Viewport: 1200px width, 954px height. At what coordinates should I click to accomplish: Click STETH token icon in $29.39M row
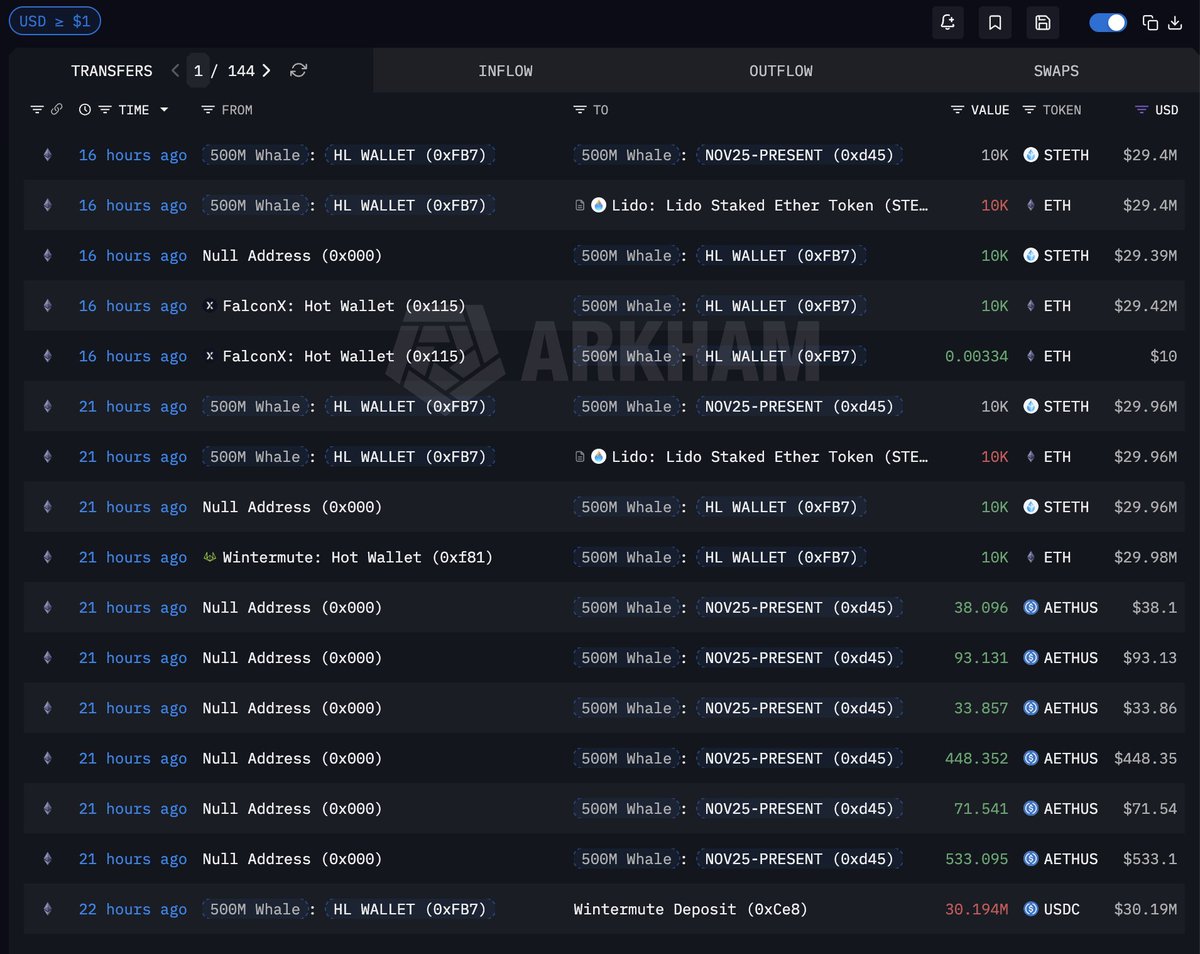(x=1031, y=256)
